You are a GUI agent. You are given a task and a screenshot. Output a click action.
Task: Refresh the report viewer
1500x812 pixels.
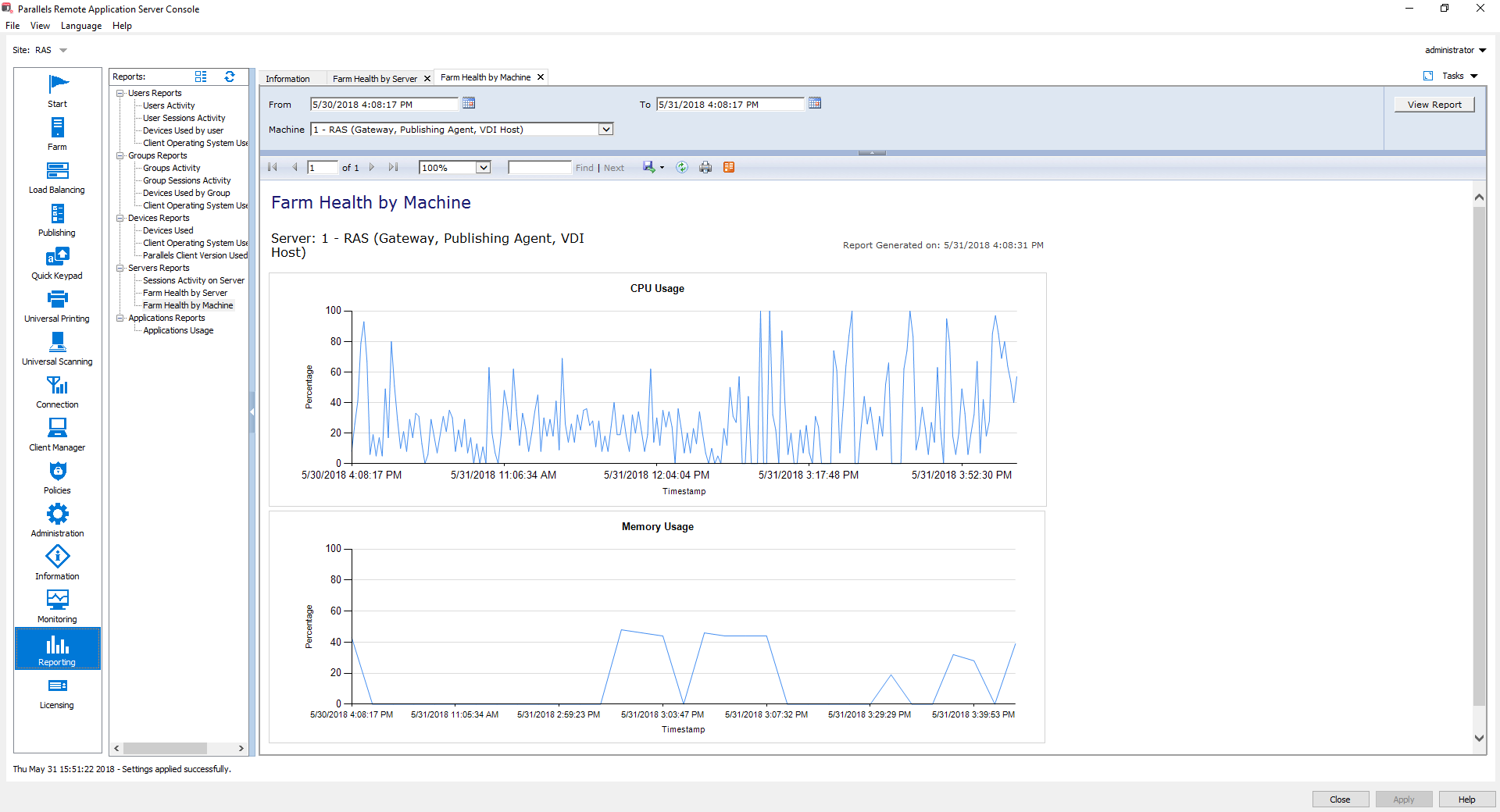tap(682, 167)
